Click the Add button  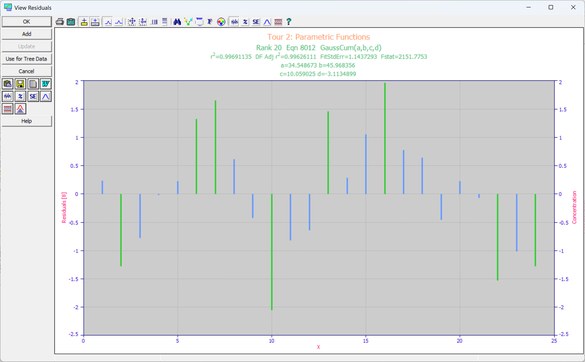[x=26, y=34]
